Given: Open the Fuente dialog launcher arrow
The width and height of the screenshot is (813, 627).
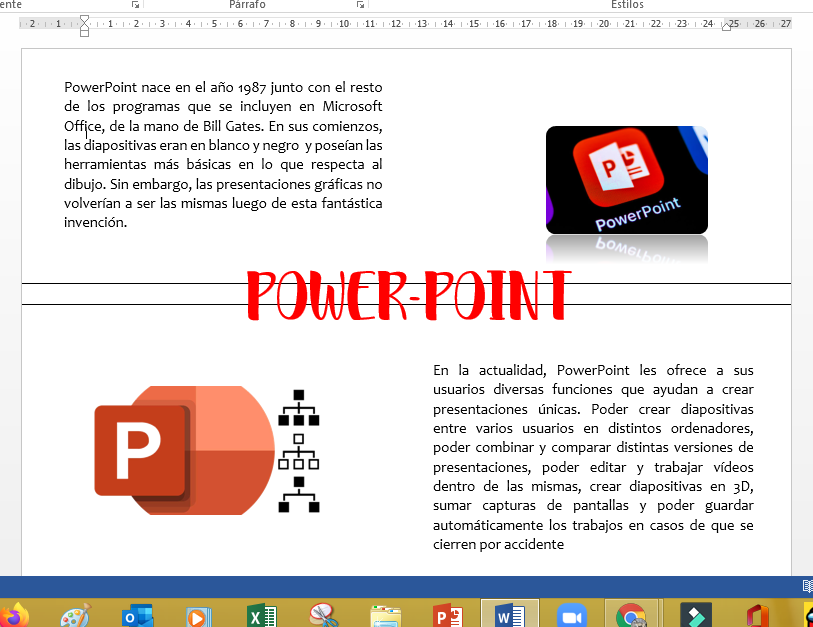Looking at the screenshot, I should click(x=135, y=5).
